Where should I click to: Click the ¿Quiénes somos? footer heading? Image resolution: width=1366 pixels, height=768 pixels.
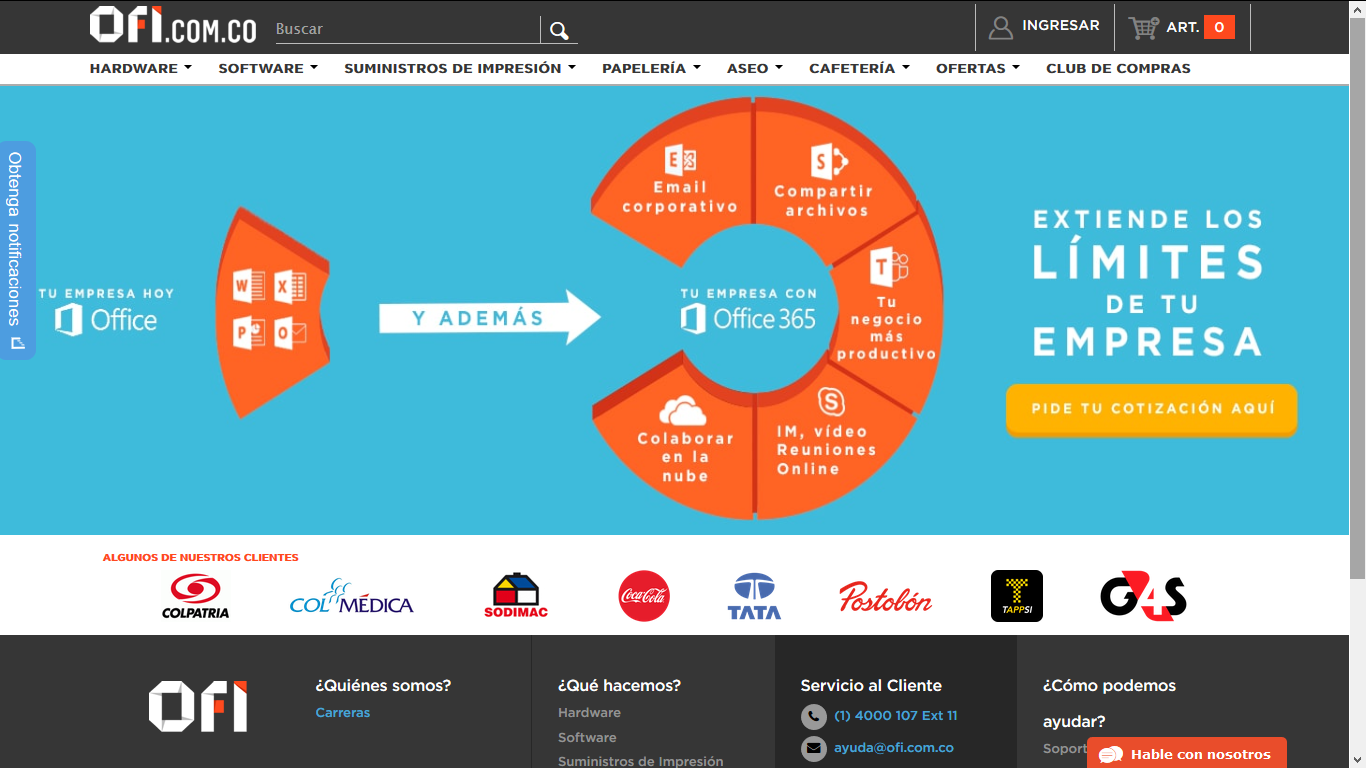tap(383, 686)
